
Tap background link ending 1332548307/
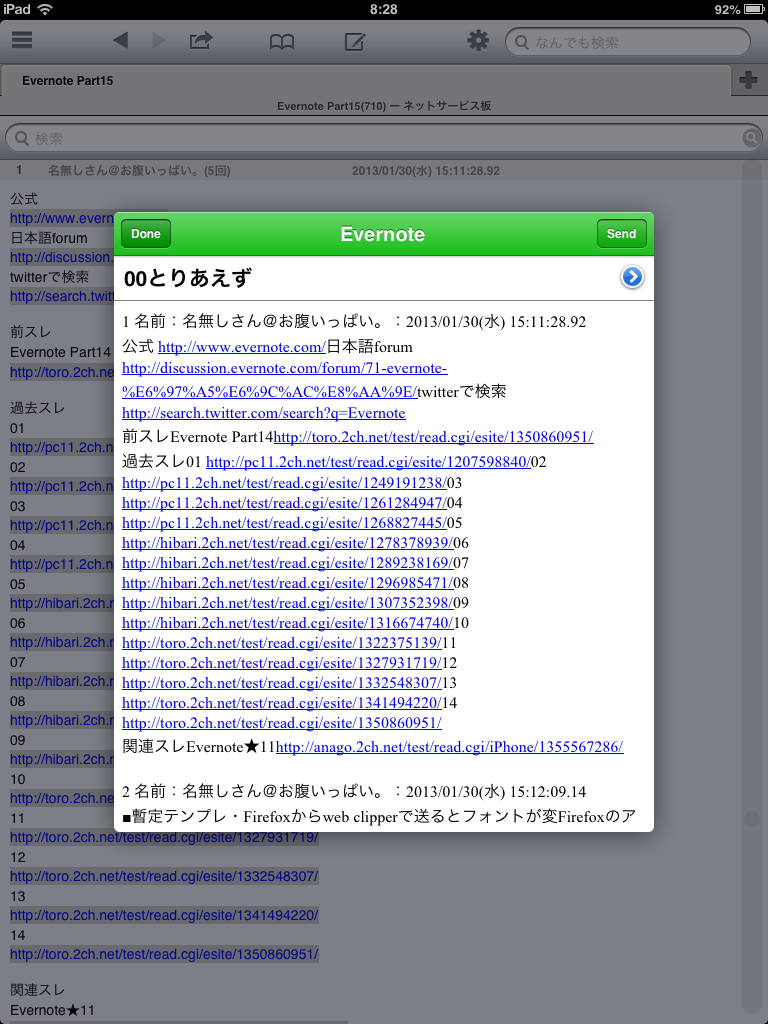(x=164, y=876)
